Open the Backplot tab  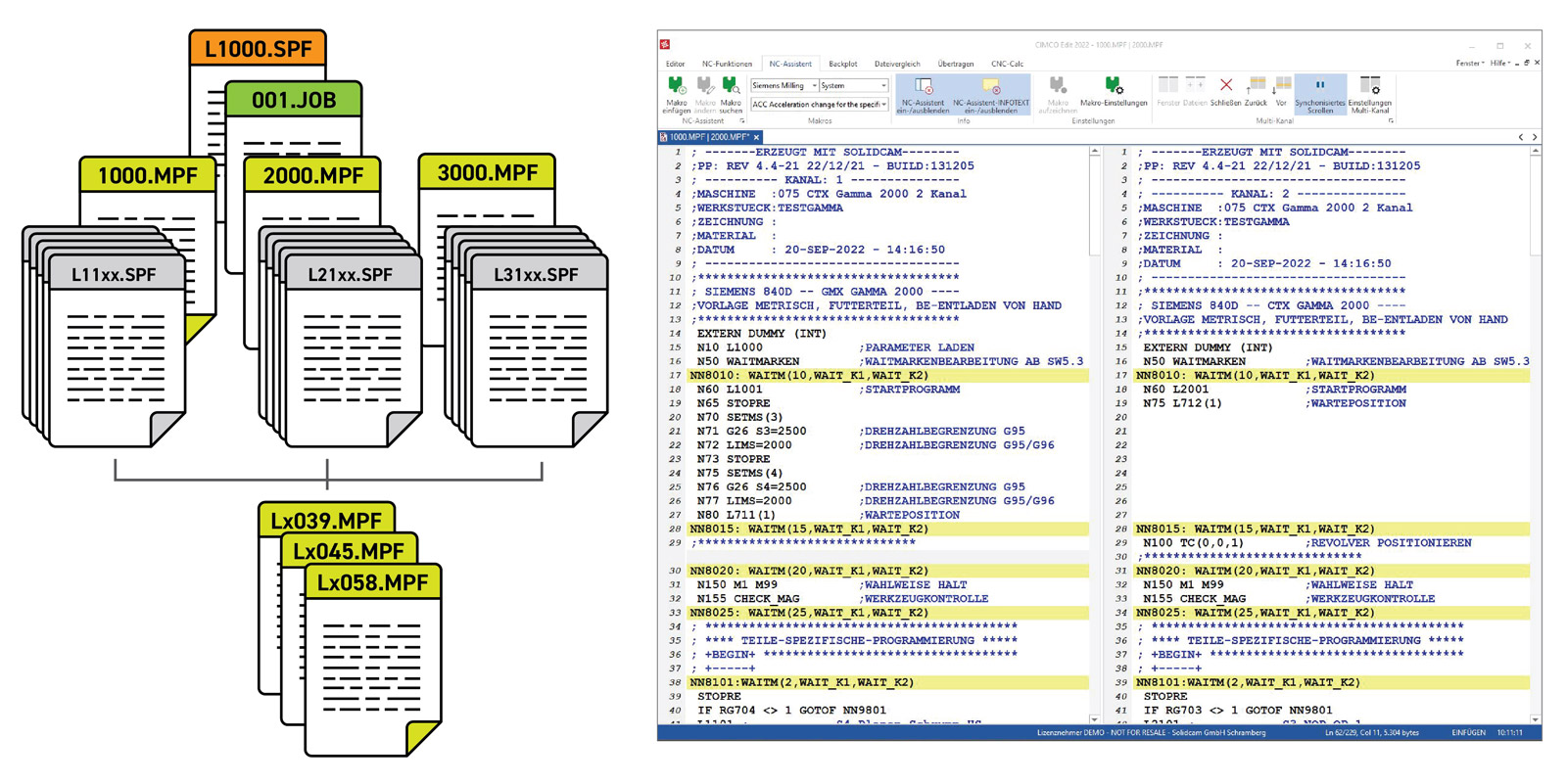tap(843, 64)
